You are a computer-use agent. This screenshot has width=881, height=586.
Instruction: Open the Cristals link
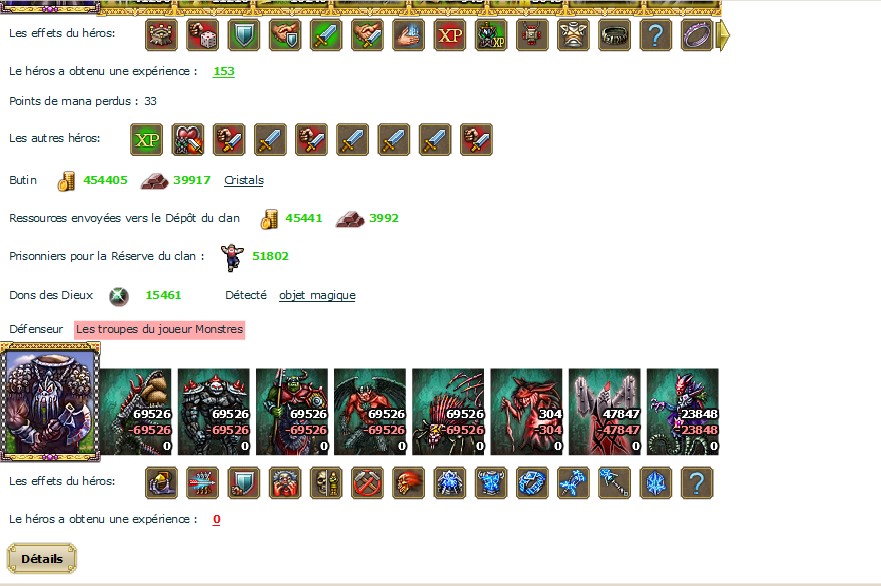pos(244,180)
